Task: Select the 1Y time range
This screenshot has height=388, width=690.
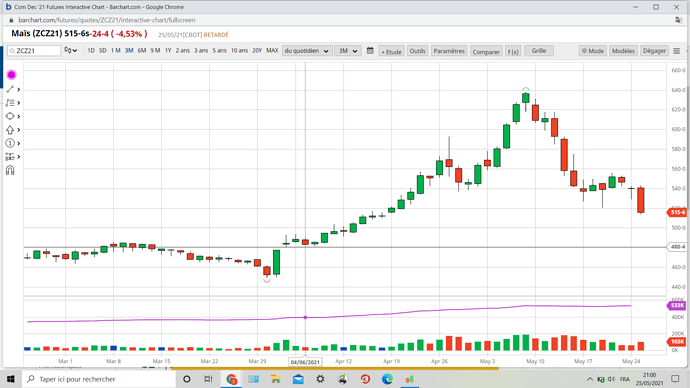Action: (x=168, y=51)
